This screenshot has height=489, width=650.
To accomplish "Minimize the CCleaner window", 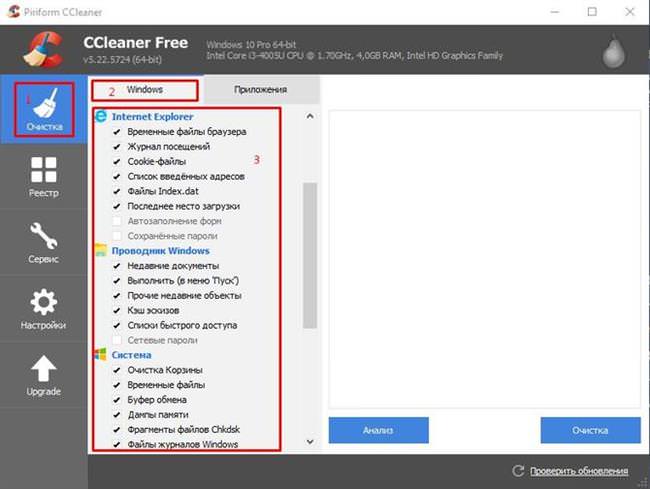I will (x=555, y=12).
